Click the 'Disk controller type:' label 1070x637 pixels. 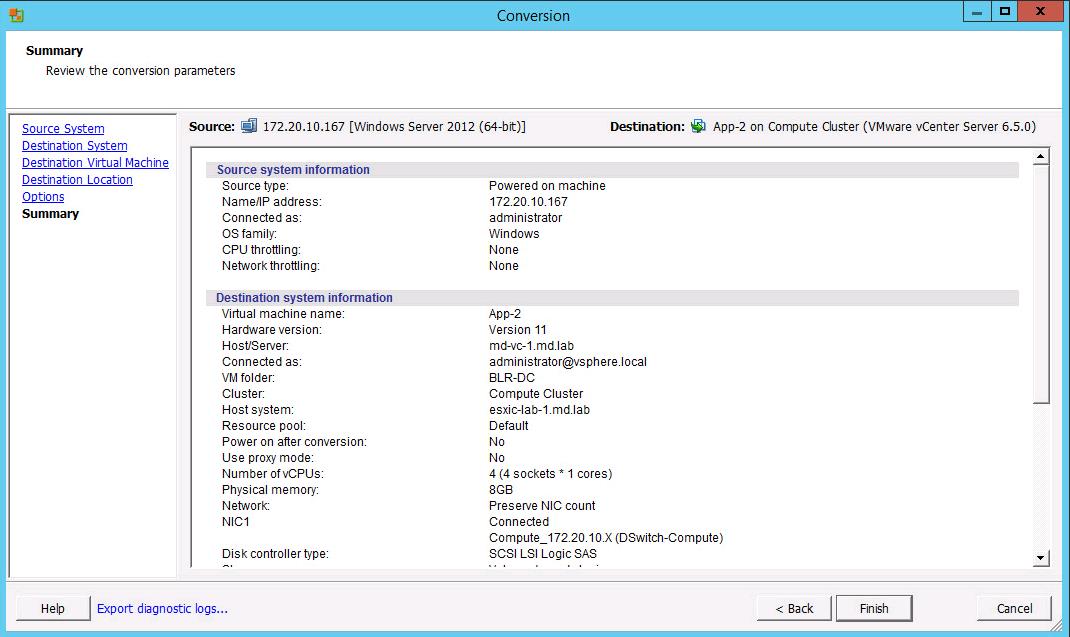275,554
